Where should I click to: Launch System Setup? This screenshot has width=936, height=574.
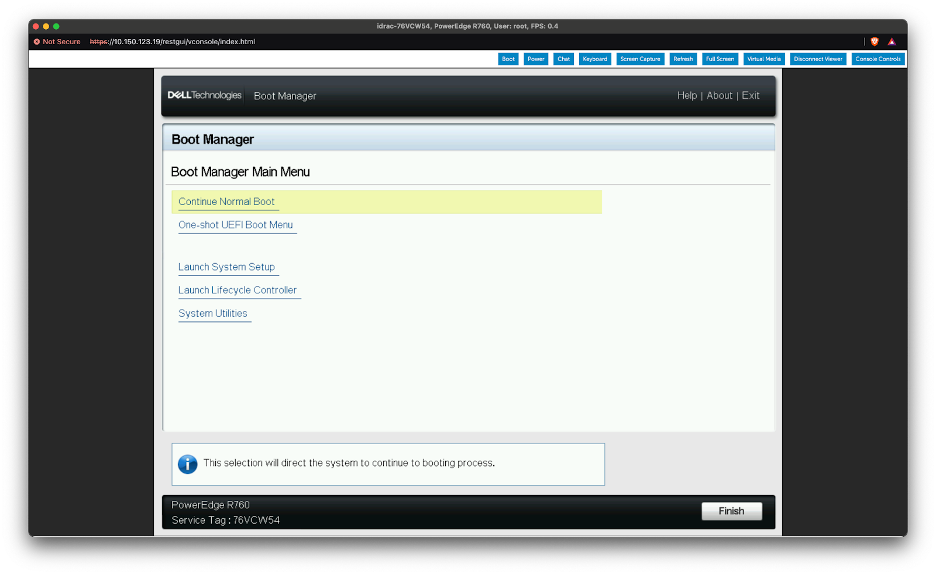[x=226, y=267]
